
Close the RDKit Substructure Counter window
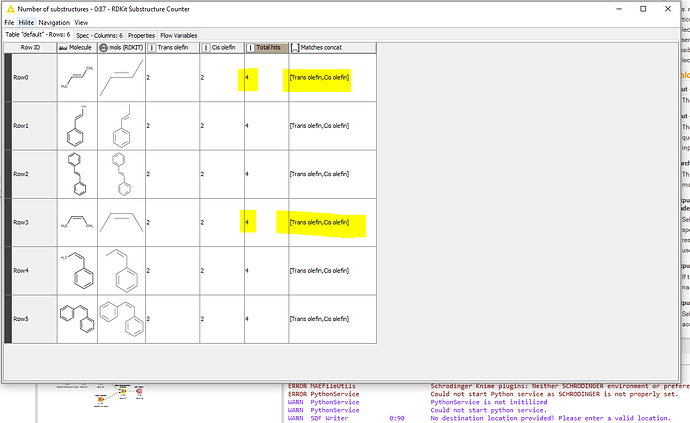tap(668, 9)
